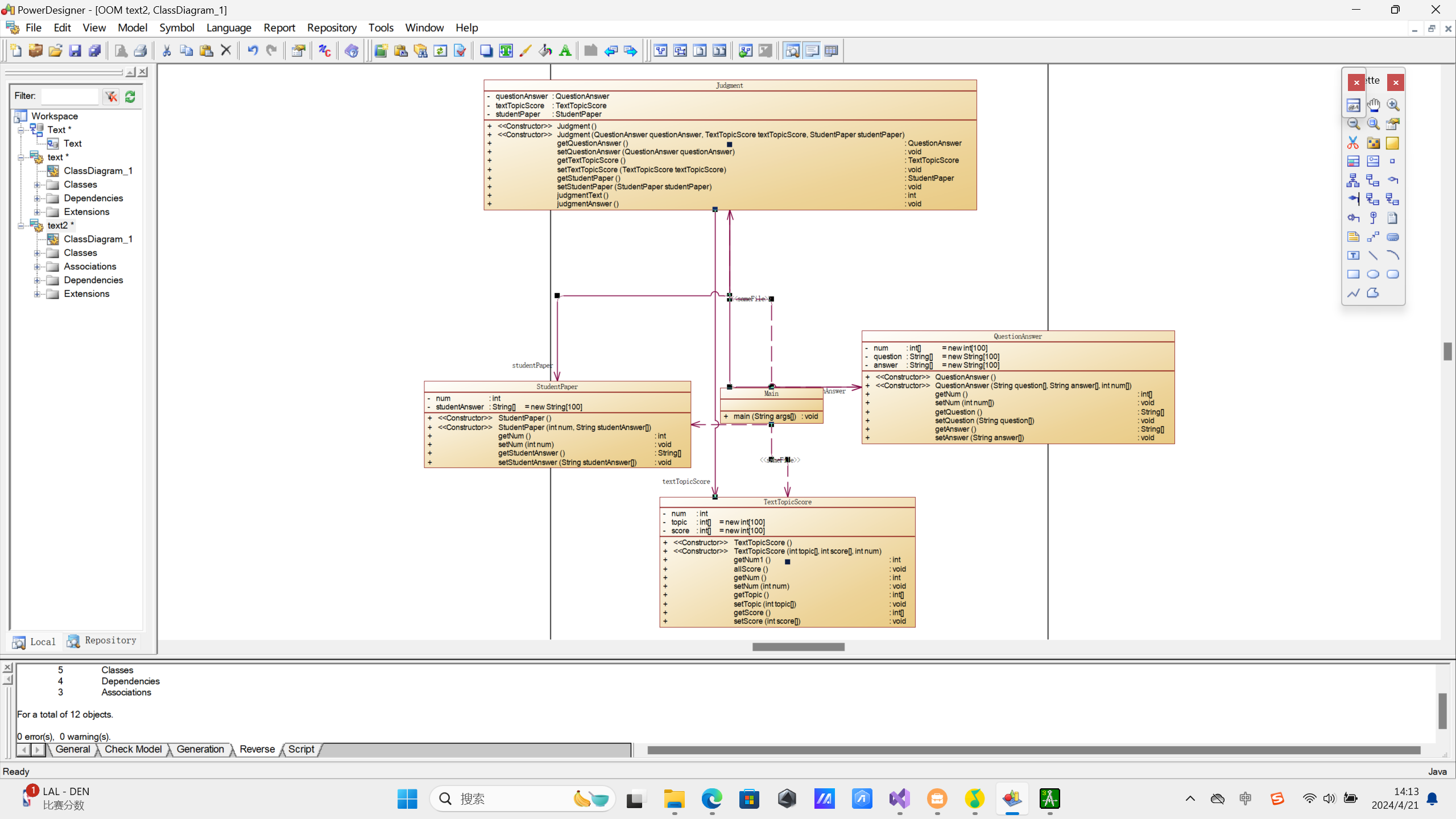Click the Save diskette icon

(x=75, y=51)
